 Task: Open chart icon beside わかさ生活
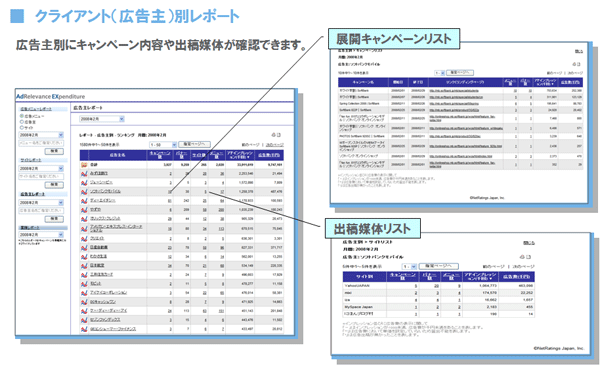[x=84, y=256]
